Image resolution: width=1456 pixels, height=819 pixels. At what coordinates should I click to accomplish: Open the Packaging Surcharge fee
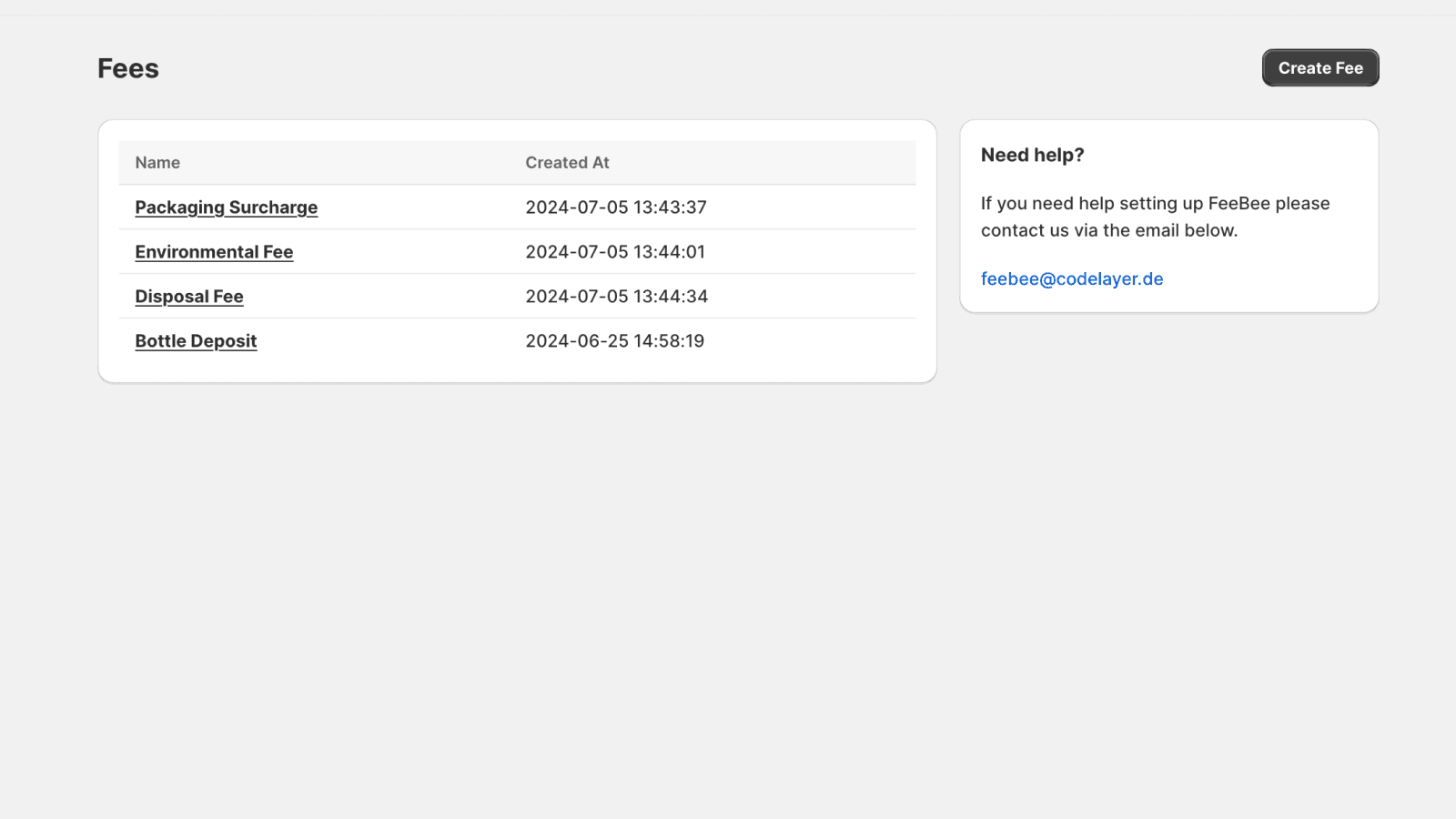click(226, 207)
